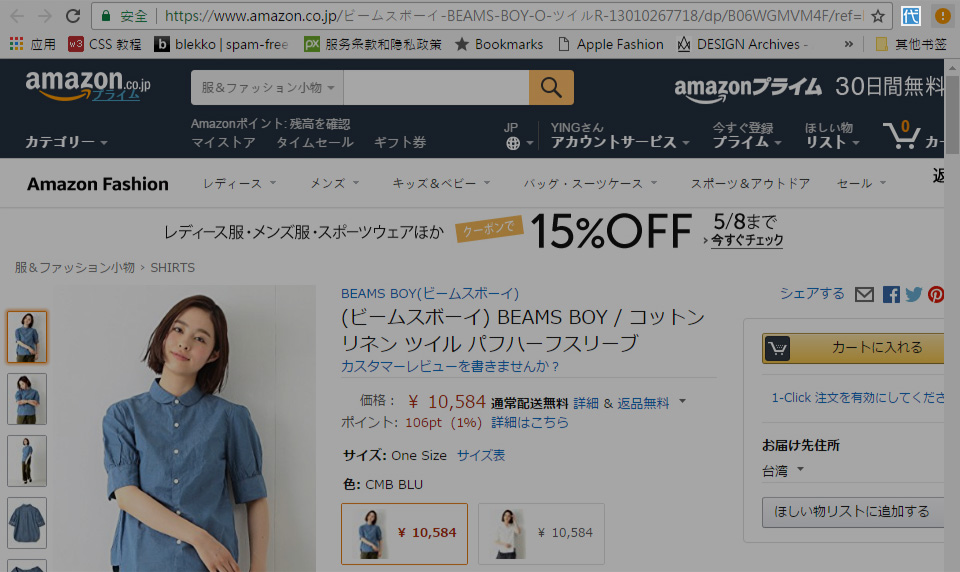Image resolution: width=960 pixels, height=572 pixels.
Task: Open the バッグ・スーツケース menu
Action: pyautogui.click(x=590, y=184)
